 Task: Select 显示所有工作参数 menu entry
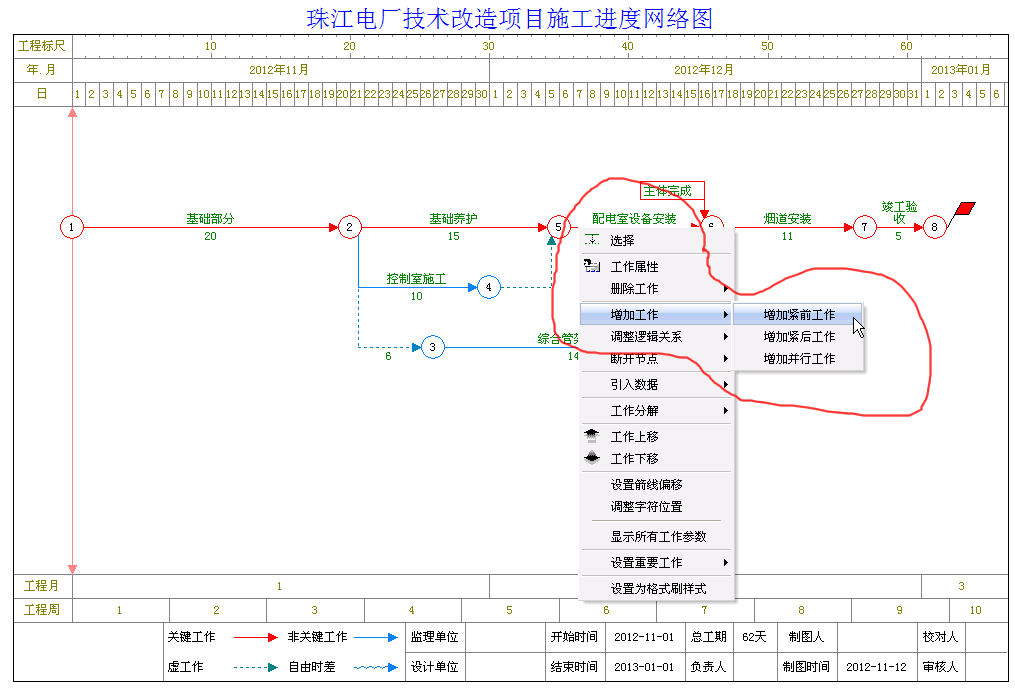point(656,536)
